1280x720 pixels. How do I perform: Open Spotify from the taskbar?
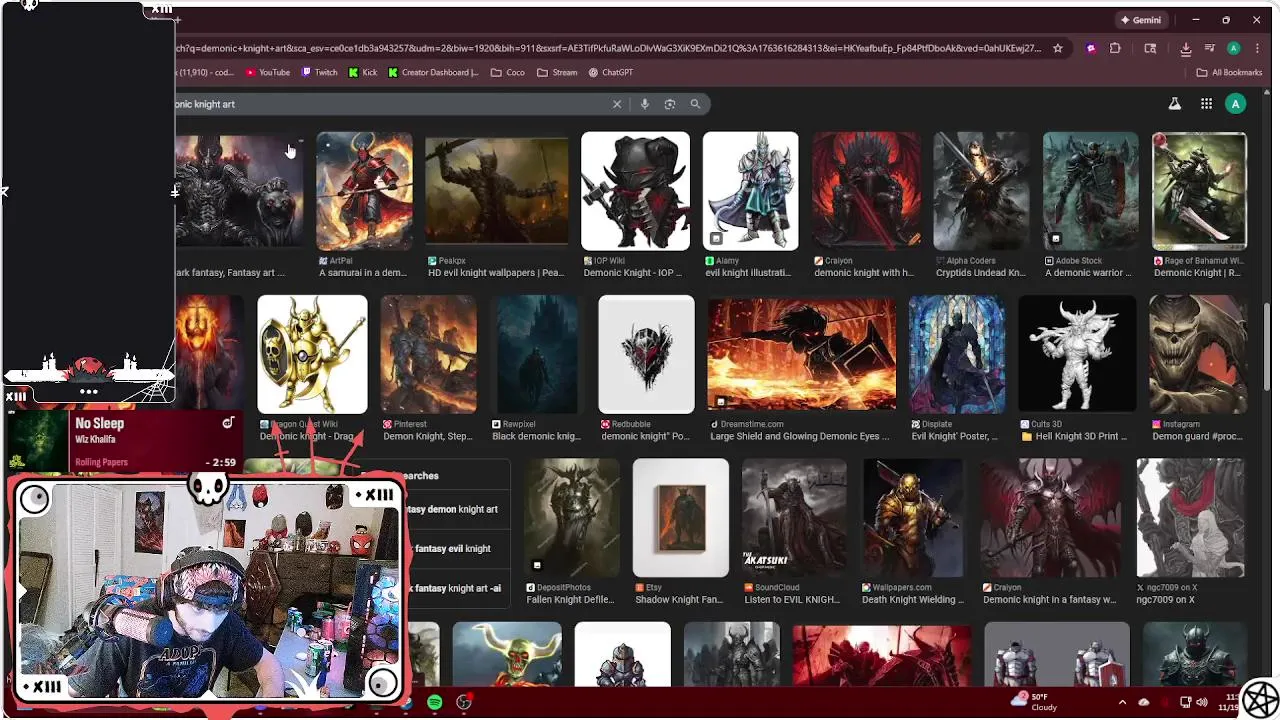click(435, 703)
